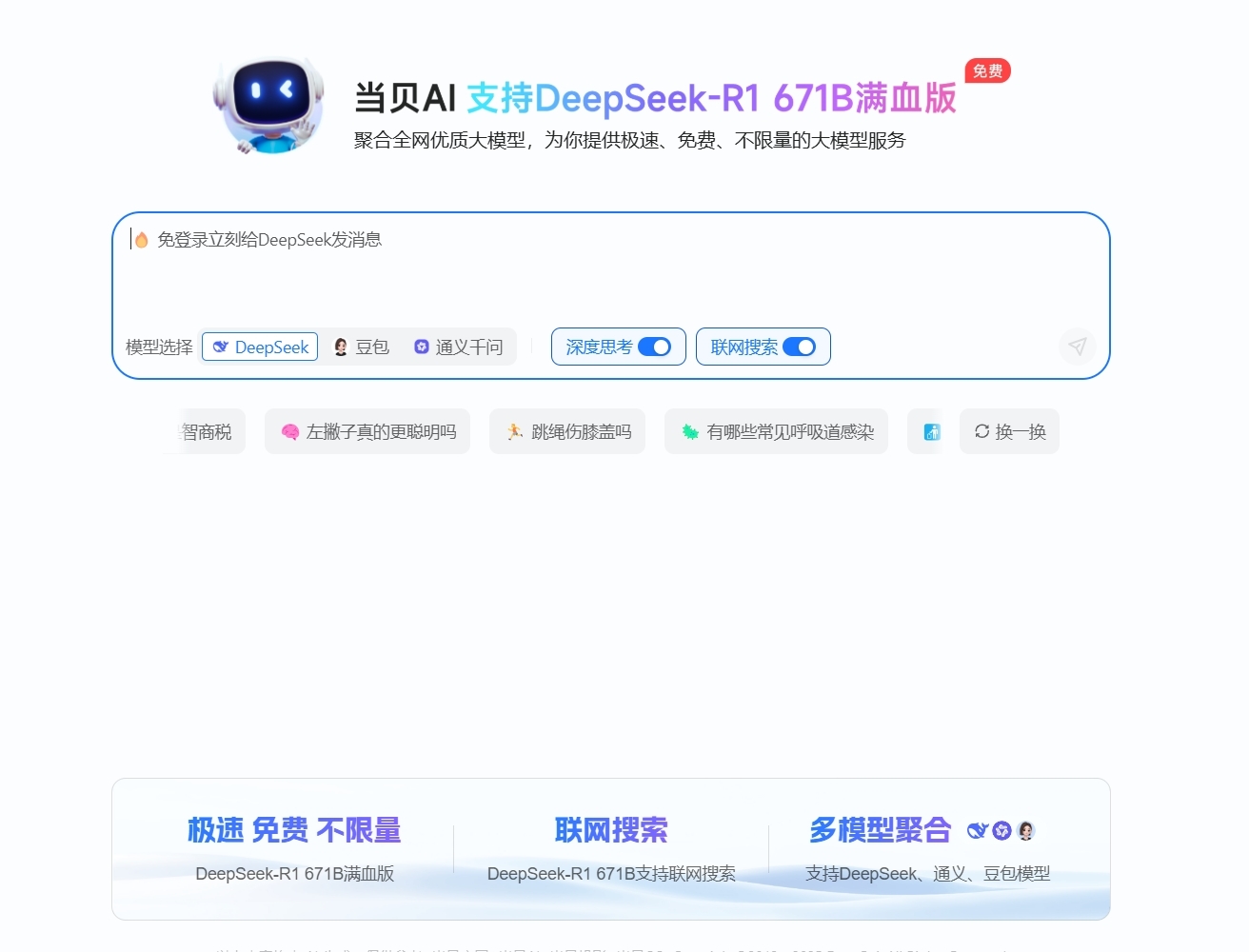This screenshot has width=1249, height=952.
Task: Send the message with the paper-plane button
Action: click(1077, 347)
